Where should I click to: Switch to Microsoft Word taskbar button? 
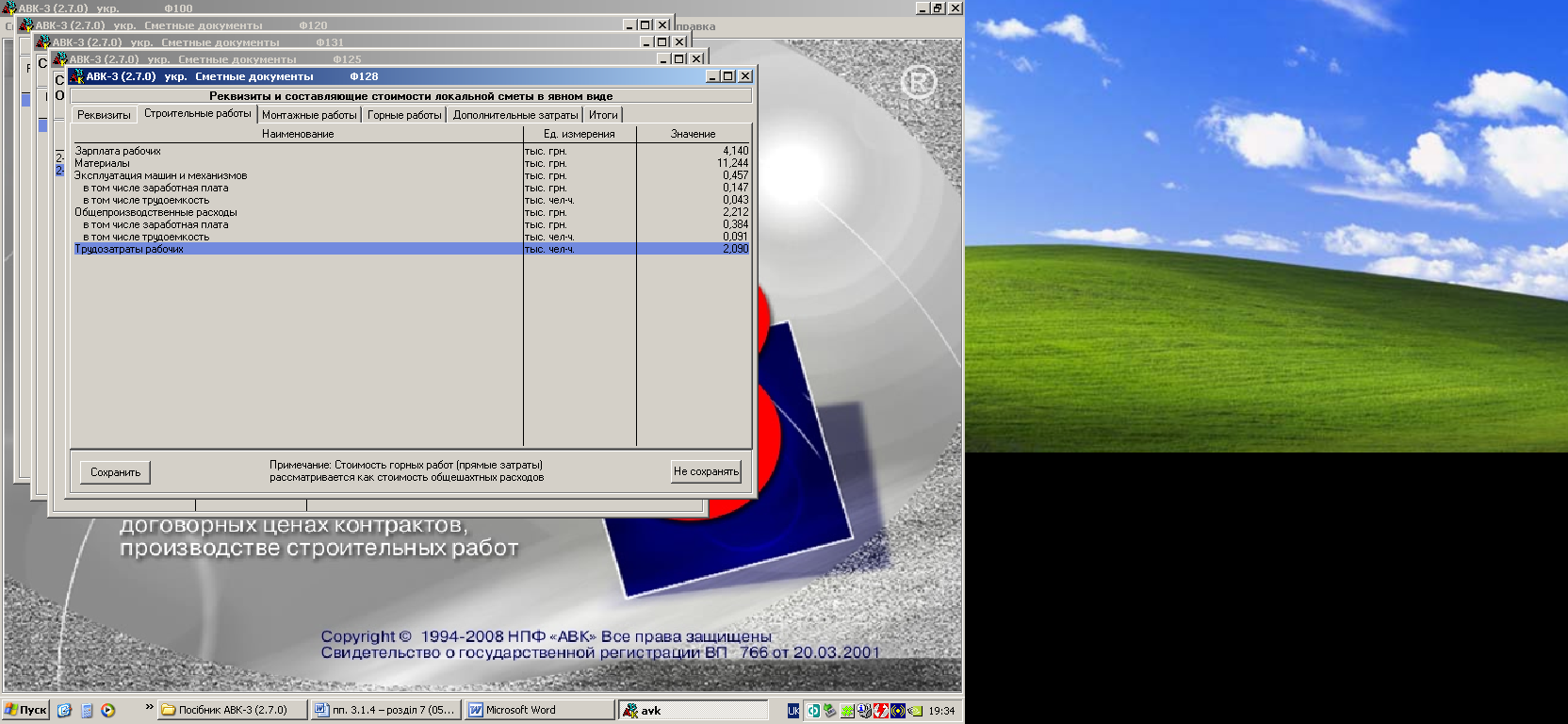click(x=540, y=710)
